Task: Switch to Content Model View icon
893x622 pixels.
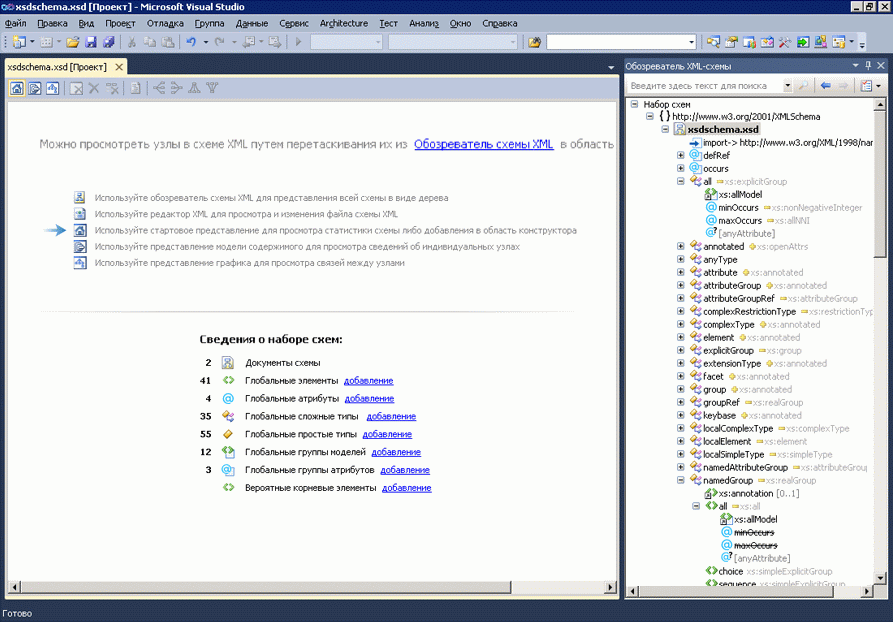Action: [x=35, y=88]
